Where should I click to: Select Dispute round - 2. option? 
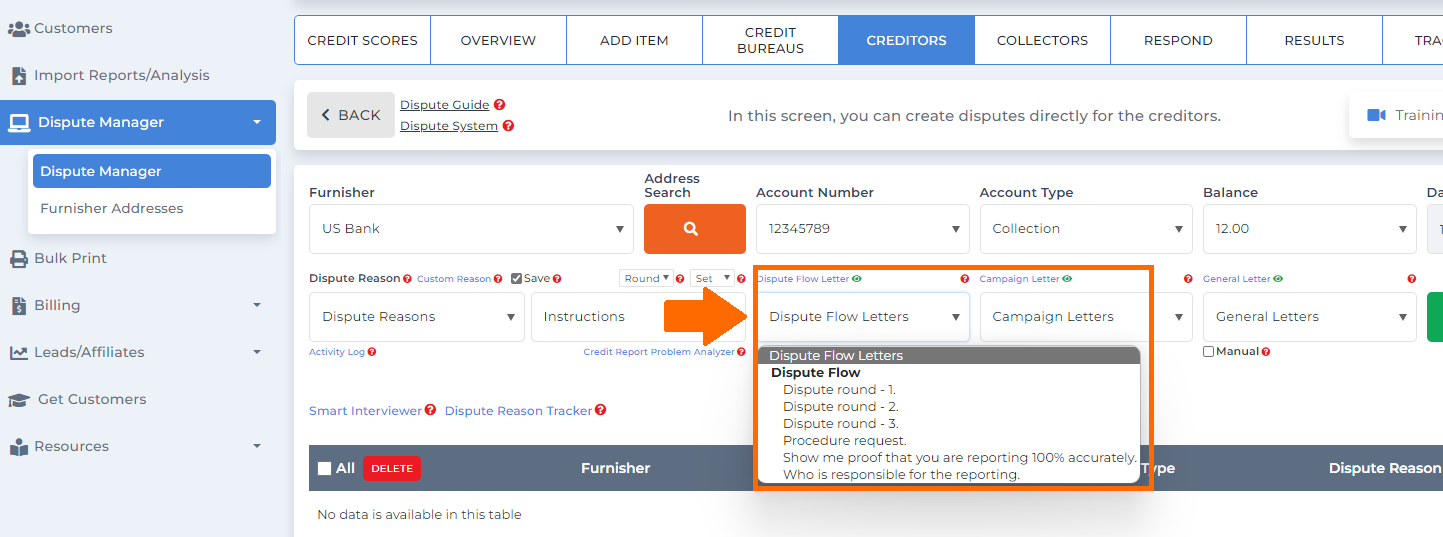pos(948,407)
